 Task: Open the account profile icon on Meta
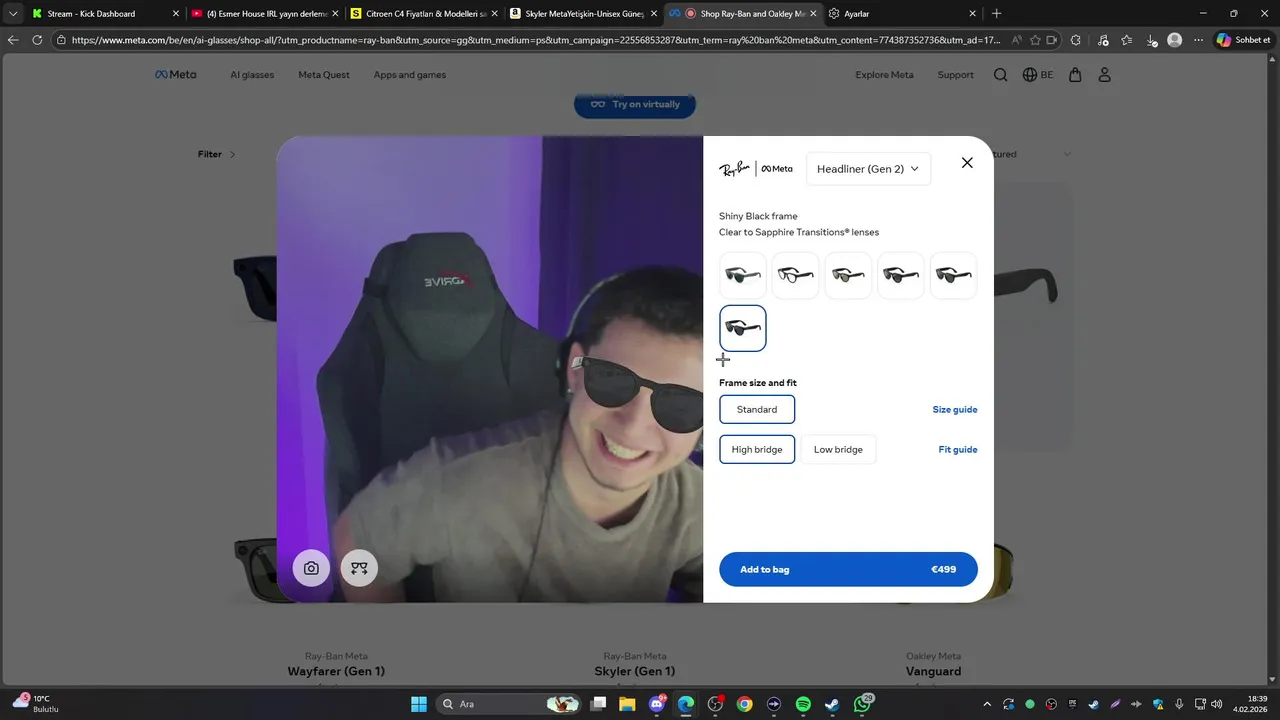[1105, 75]
